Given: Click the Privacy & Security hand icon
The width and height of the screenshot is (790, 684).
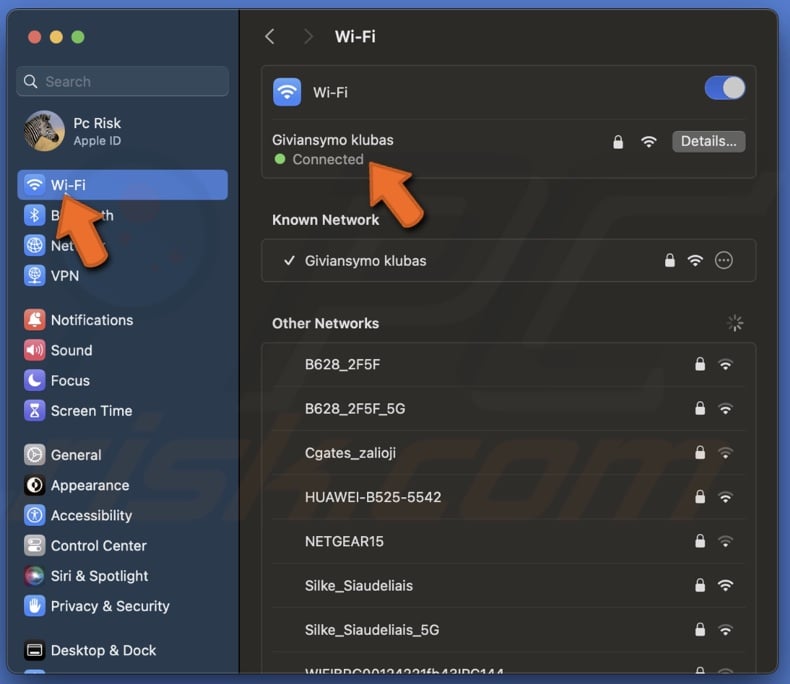Looking at the screenshot, I should 34,606.
